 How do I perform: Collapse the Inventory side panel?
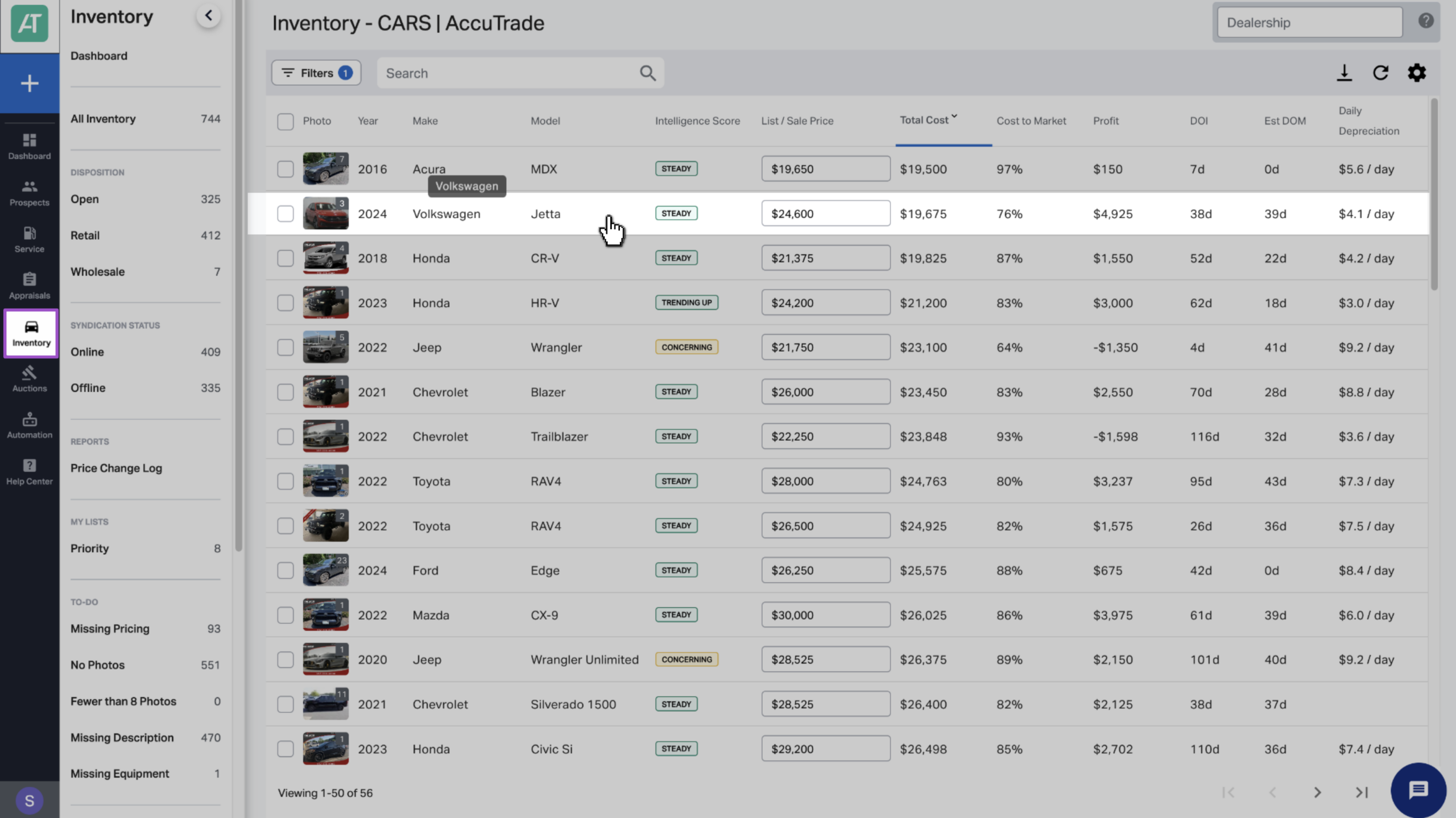pos(209,15)
